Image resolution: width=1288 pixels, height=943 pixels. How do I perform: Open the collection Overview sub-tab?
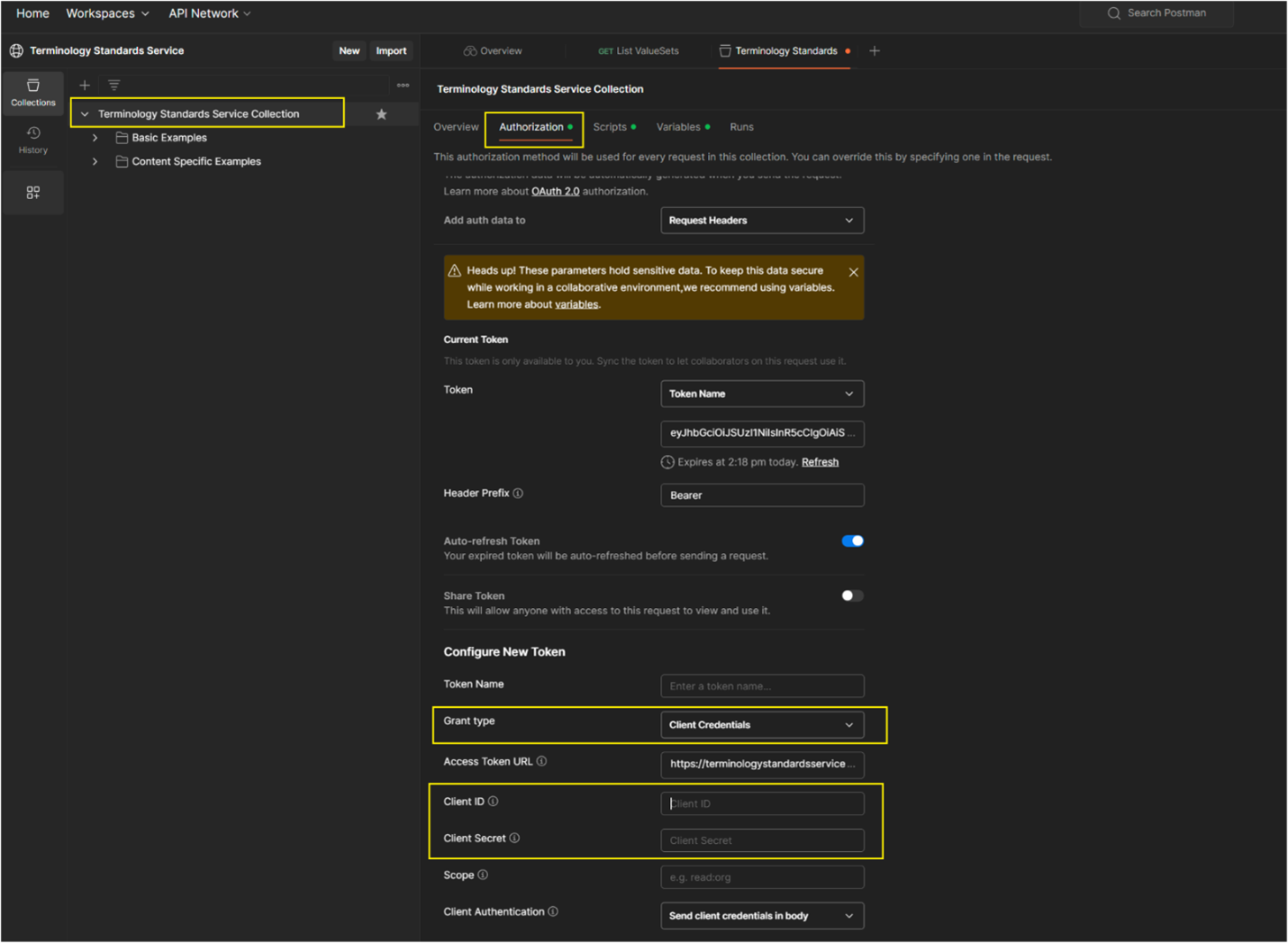(456, 127)
